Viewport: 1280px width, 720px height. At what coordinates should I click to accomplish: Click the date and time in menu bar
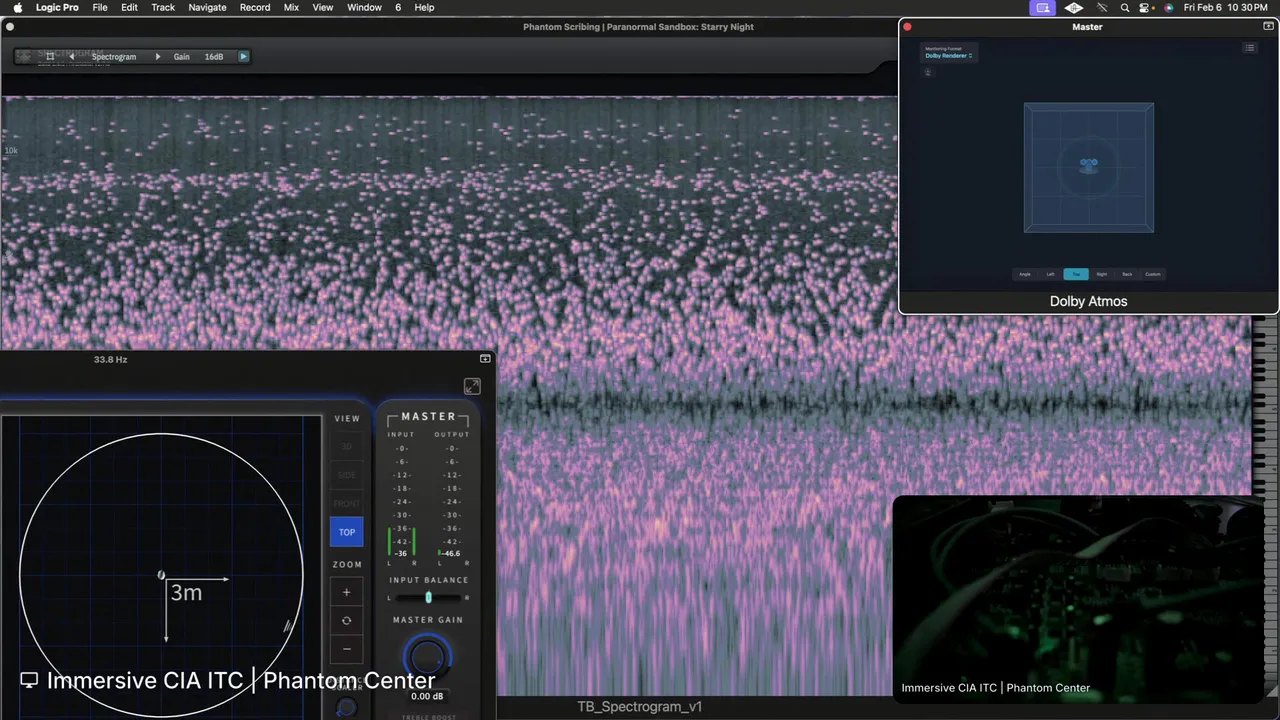[1226, 7]
